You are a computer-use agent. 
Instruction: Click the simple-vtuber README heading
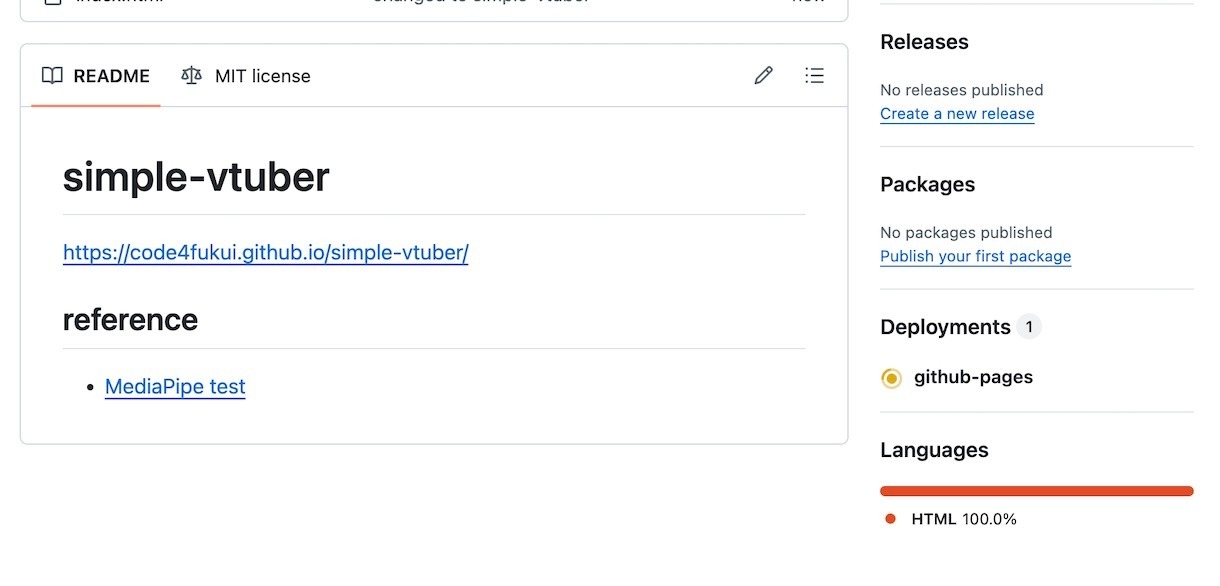point(196,177)
